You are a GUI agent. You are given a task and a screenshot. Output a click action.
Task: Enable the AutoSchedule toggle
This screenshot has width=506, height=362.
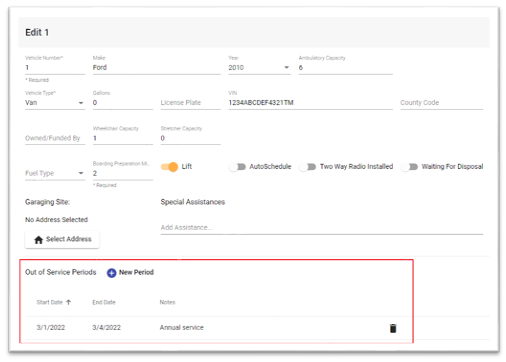coord(237,167)
